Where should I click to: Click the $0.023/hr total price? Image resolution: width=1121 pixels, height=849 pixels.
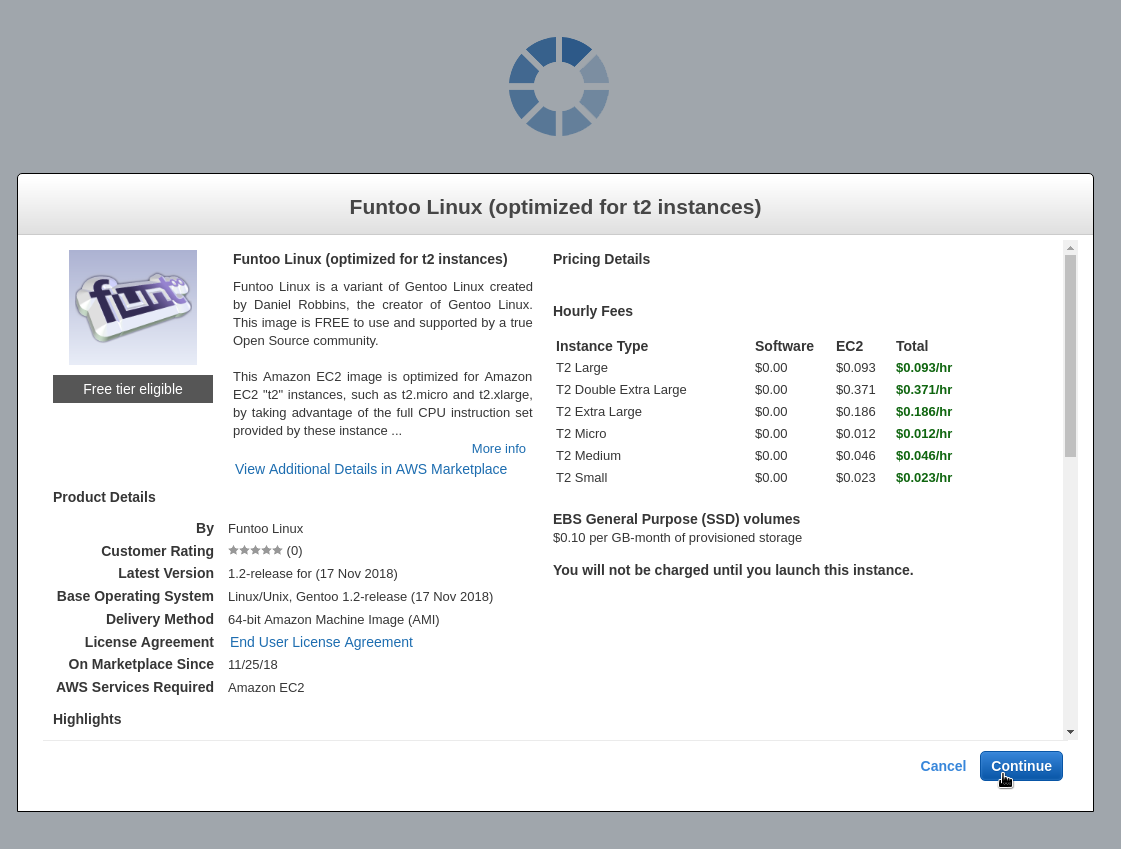(x=924, y=478)
